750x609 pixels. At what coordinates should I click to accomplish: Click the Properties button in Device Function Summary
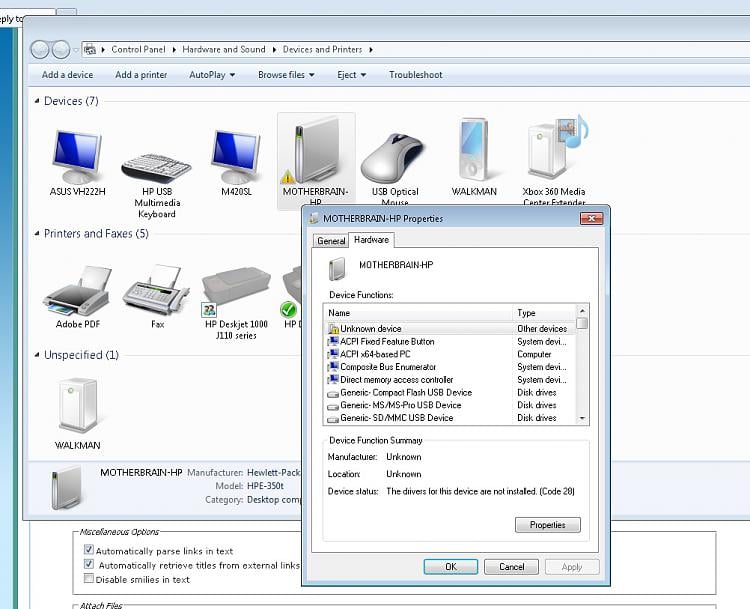point(548,525)
